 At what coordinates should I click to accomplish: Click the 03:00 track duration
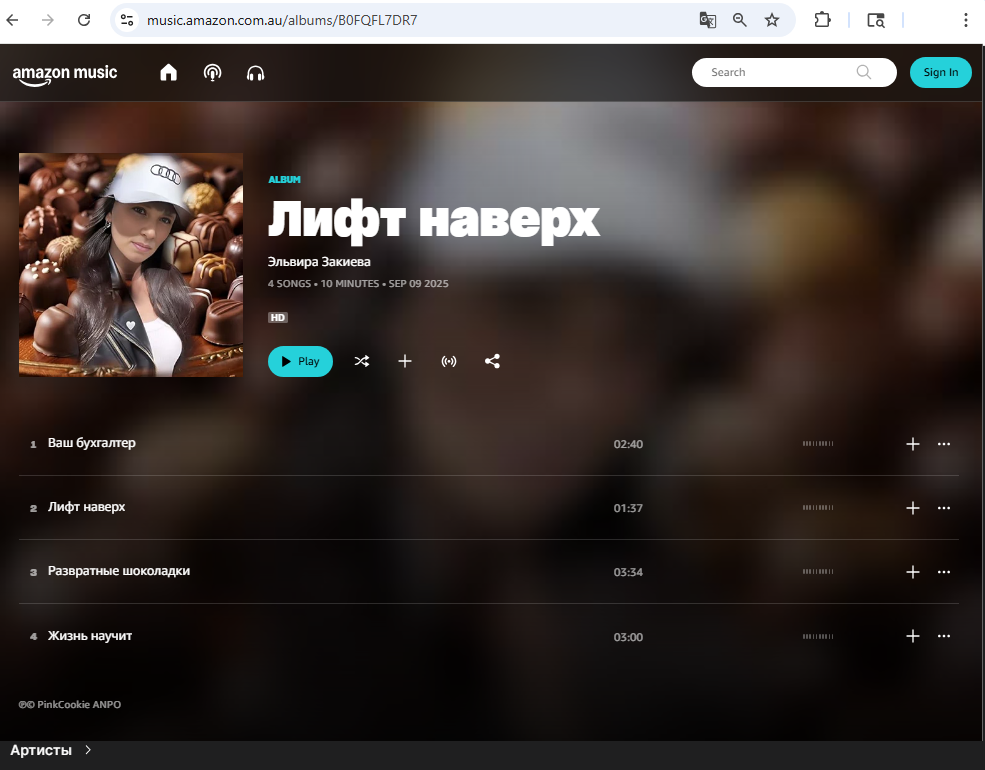(x=628, y=637)
